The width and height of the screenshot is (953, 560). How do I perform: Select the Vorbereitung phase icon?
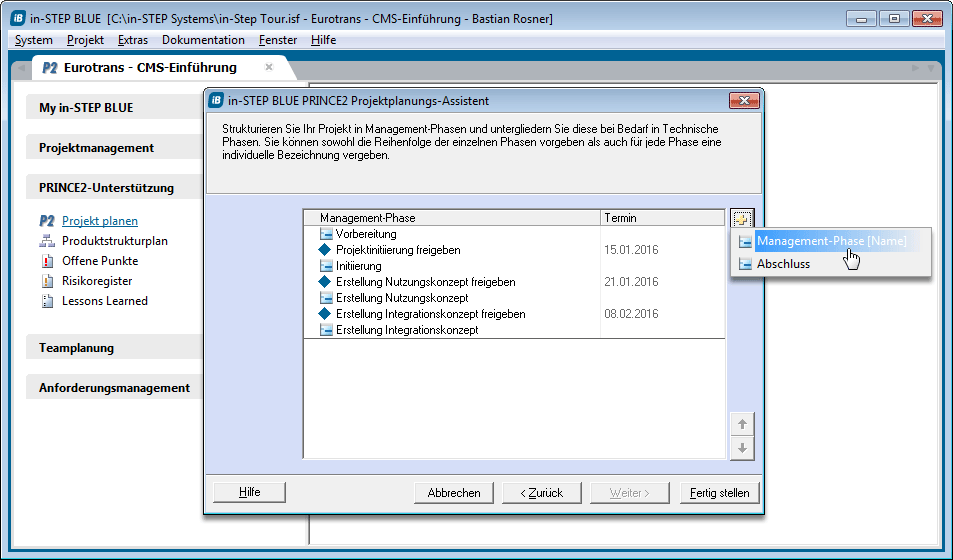pyautogui.click(x=326, y=234)
